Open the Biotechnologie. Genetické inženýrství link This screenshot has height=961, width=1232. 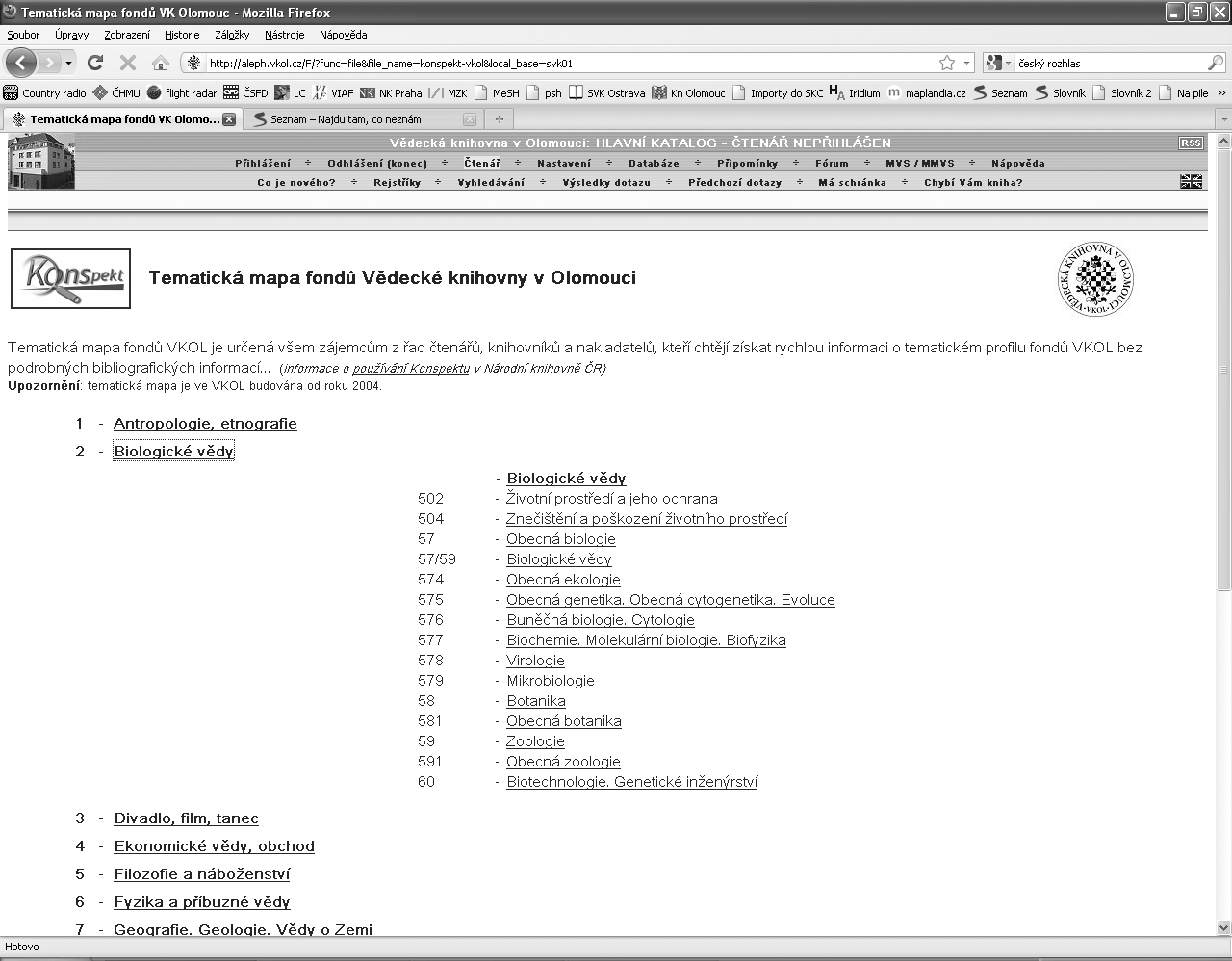click(631, 782)
